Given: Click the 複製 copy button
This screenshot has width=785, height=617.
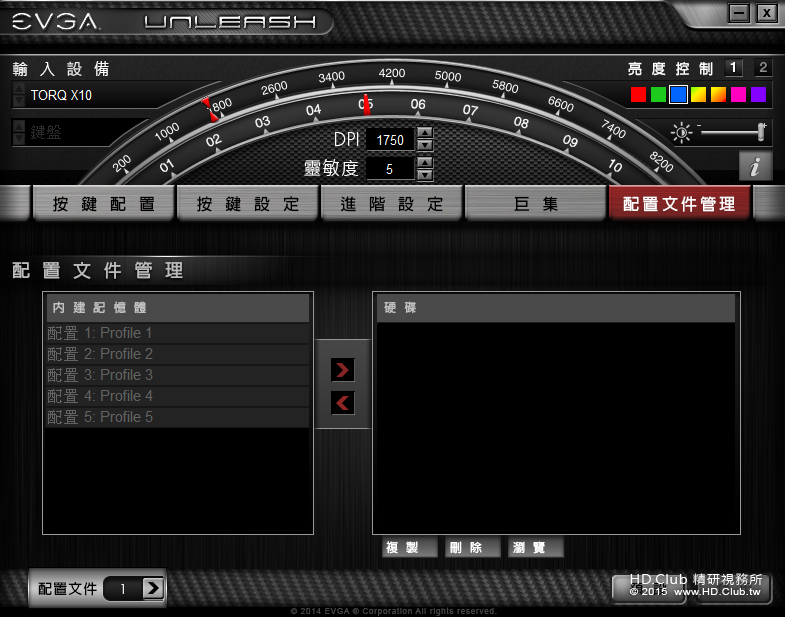Looking at the screenshot, I should click(410, 547).
